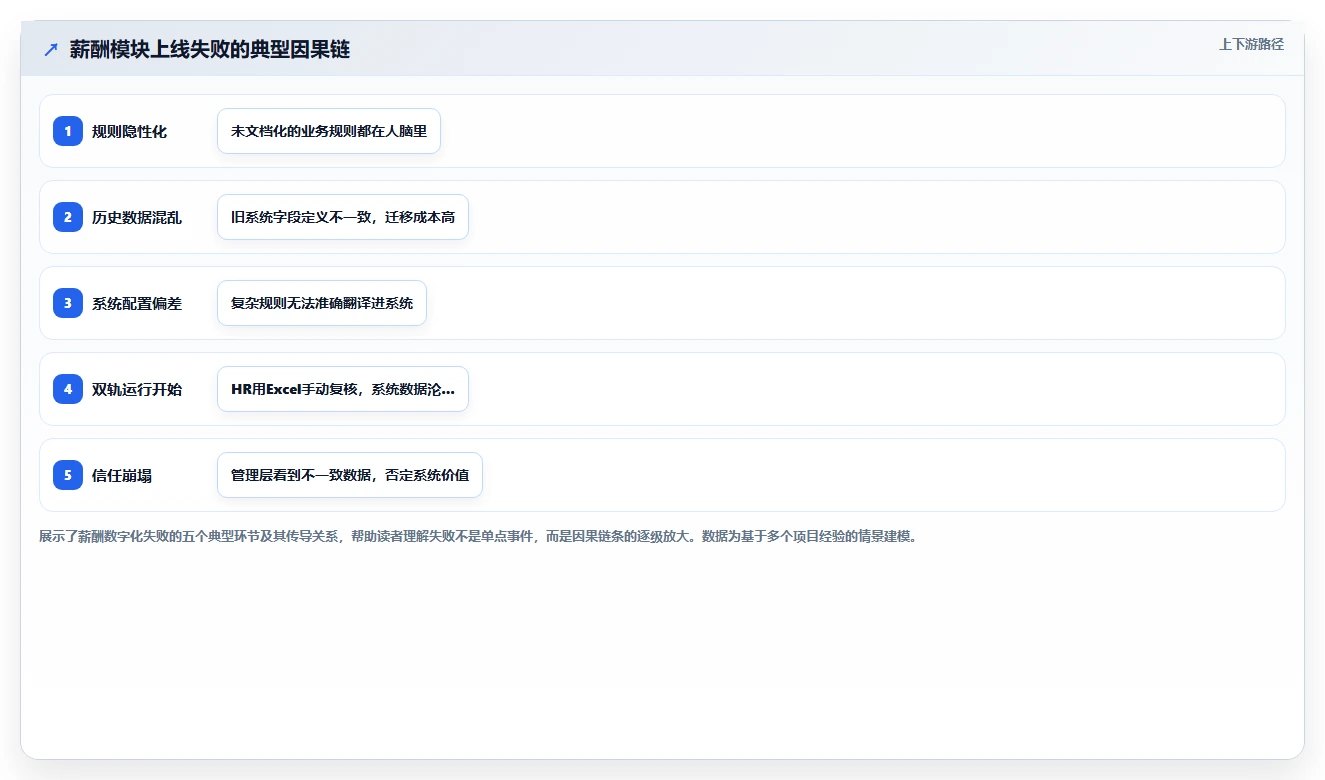Open the 未文档化的业务规则都在人脑里 chip

coord(329,131)
